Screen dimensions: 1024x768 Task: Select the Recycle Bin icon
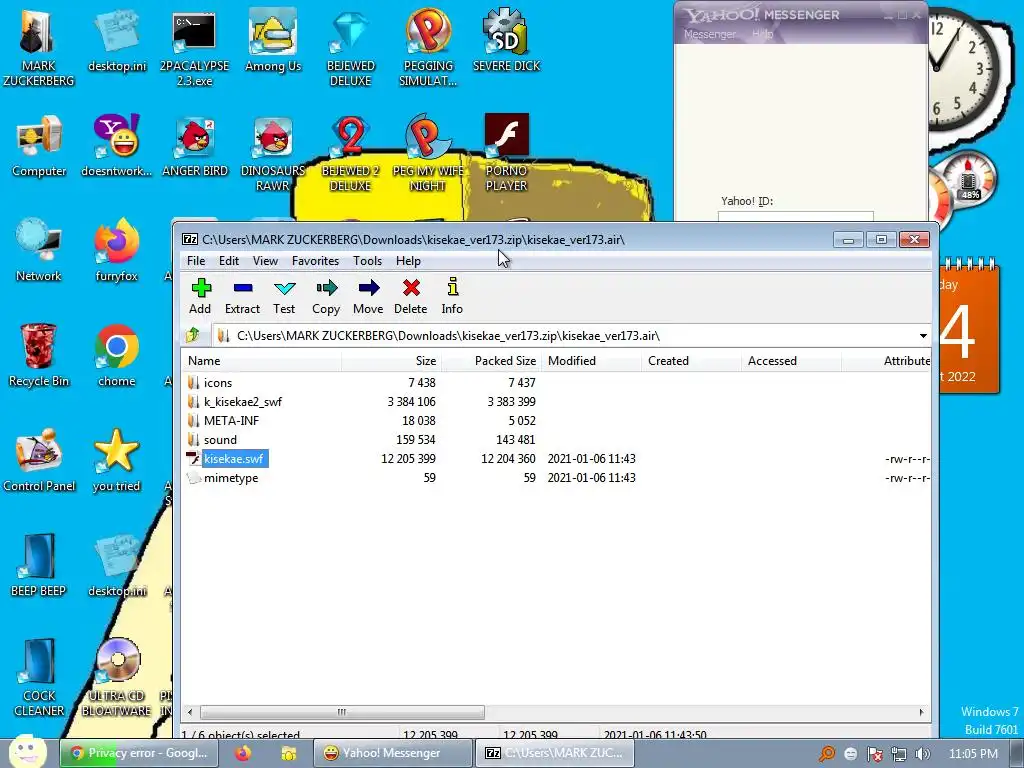coord(39,356)
